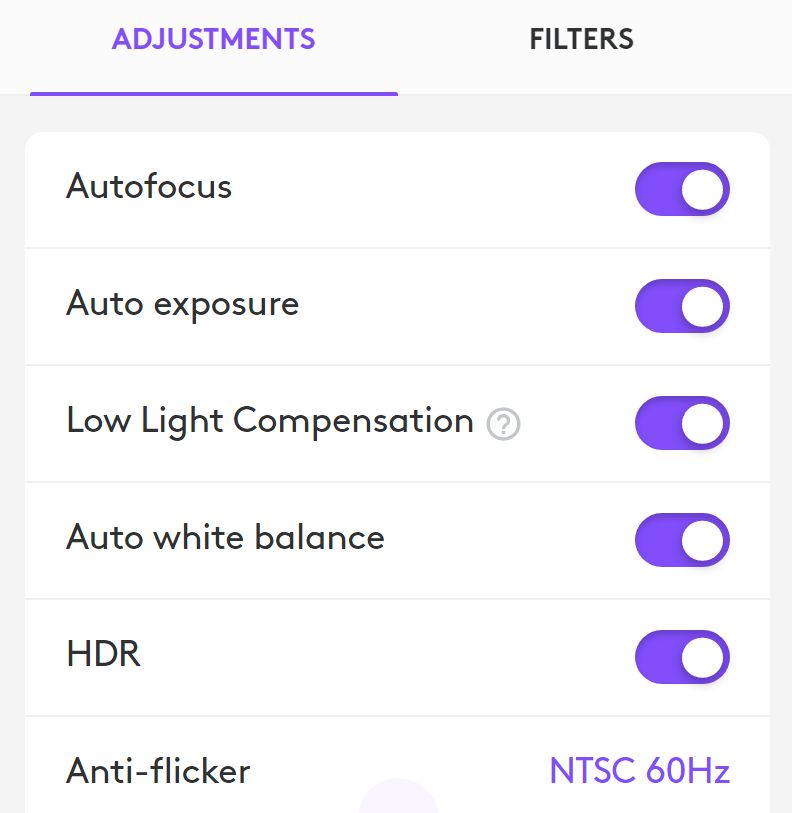The image size is (792, 813).
Task: Click the Autofocus label text
Action: point(149,186)
